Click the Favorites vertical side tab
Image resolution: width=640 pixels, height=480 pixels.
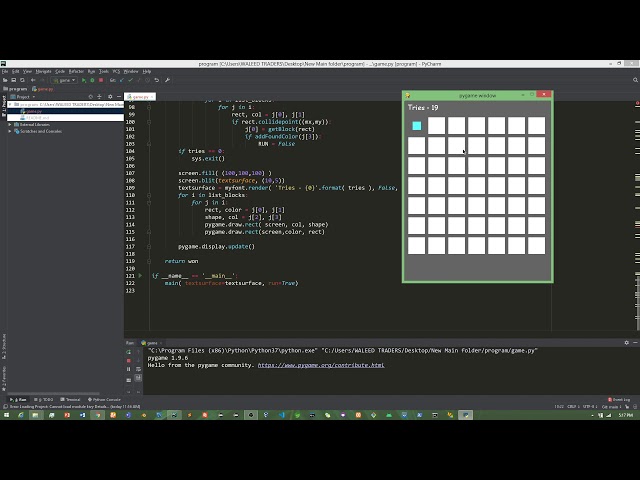pyautogui.click(x=4, y=379)
